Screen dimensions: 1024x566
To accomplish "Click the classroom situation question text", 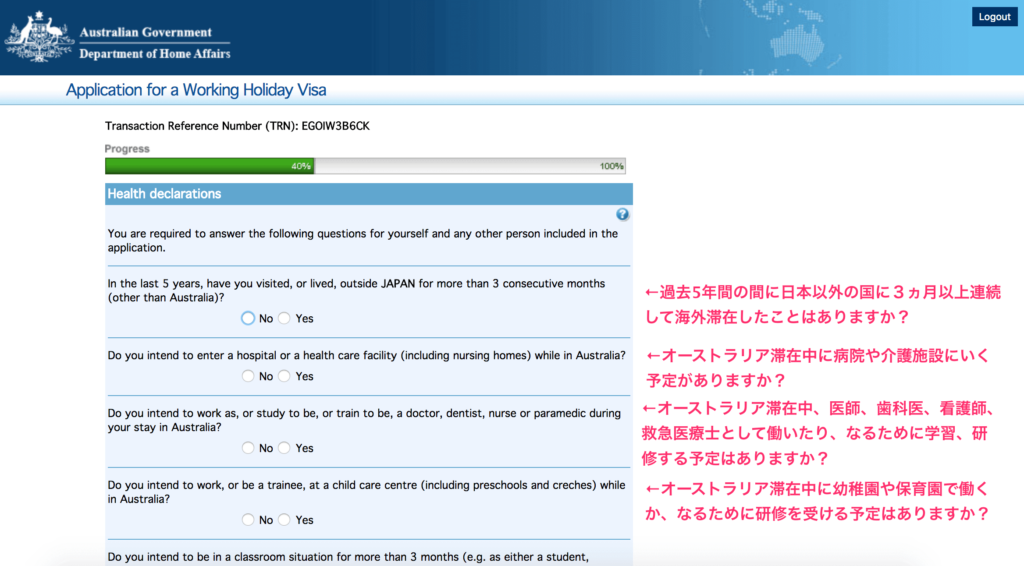I will point(348,557).
